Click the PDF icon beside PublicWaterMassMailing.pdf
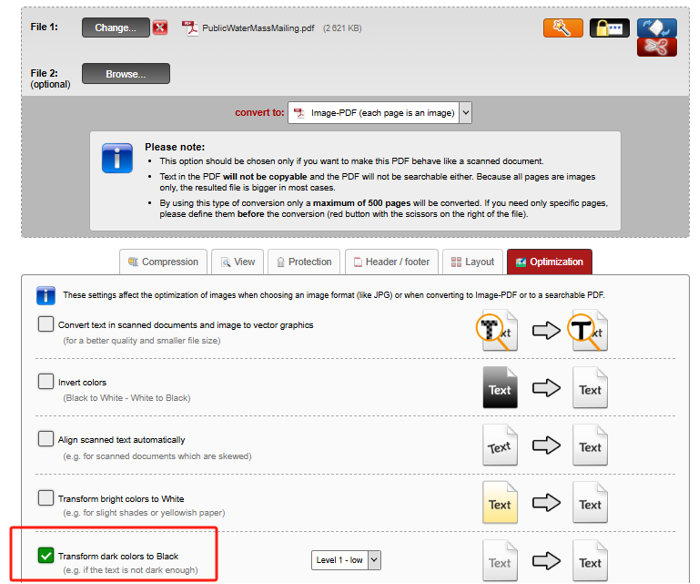Viewport: 700px width, 584px height. coord(190,28)
